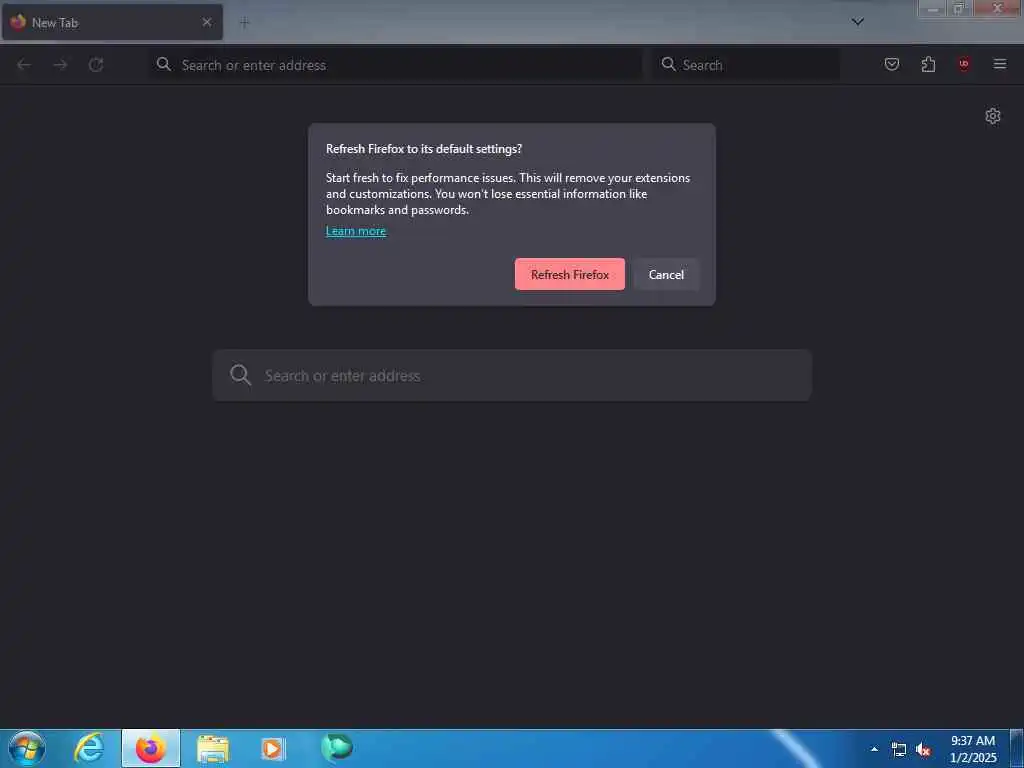This screenshot has height=768, width=1024.
Task: Open the Windows Start menu
Action: click(27, 748)
